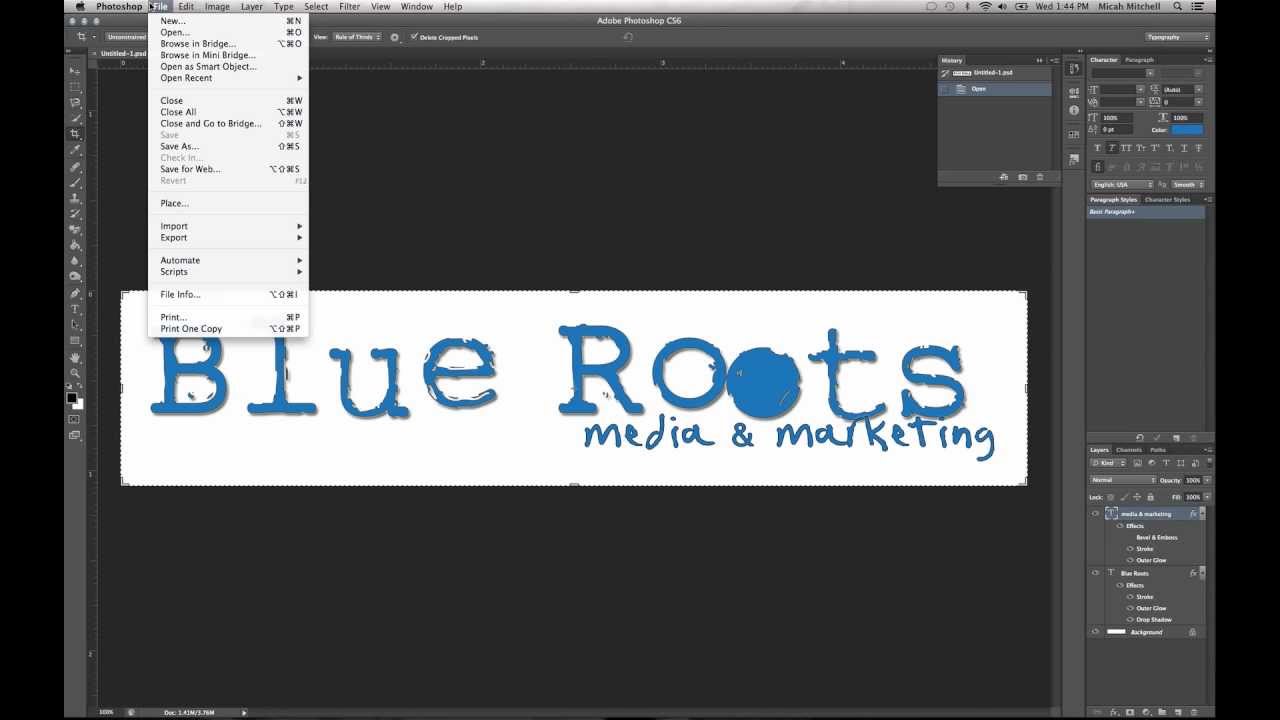Add a layer mask

[1129, 712]
